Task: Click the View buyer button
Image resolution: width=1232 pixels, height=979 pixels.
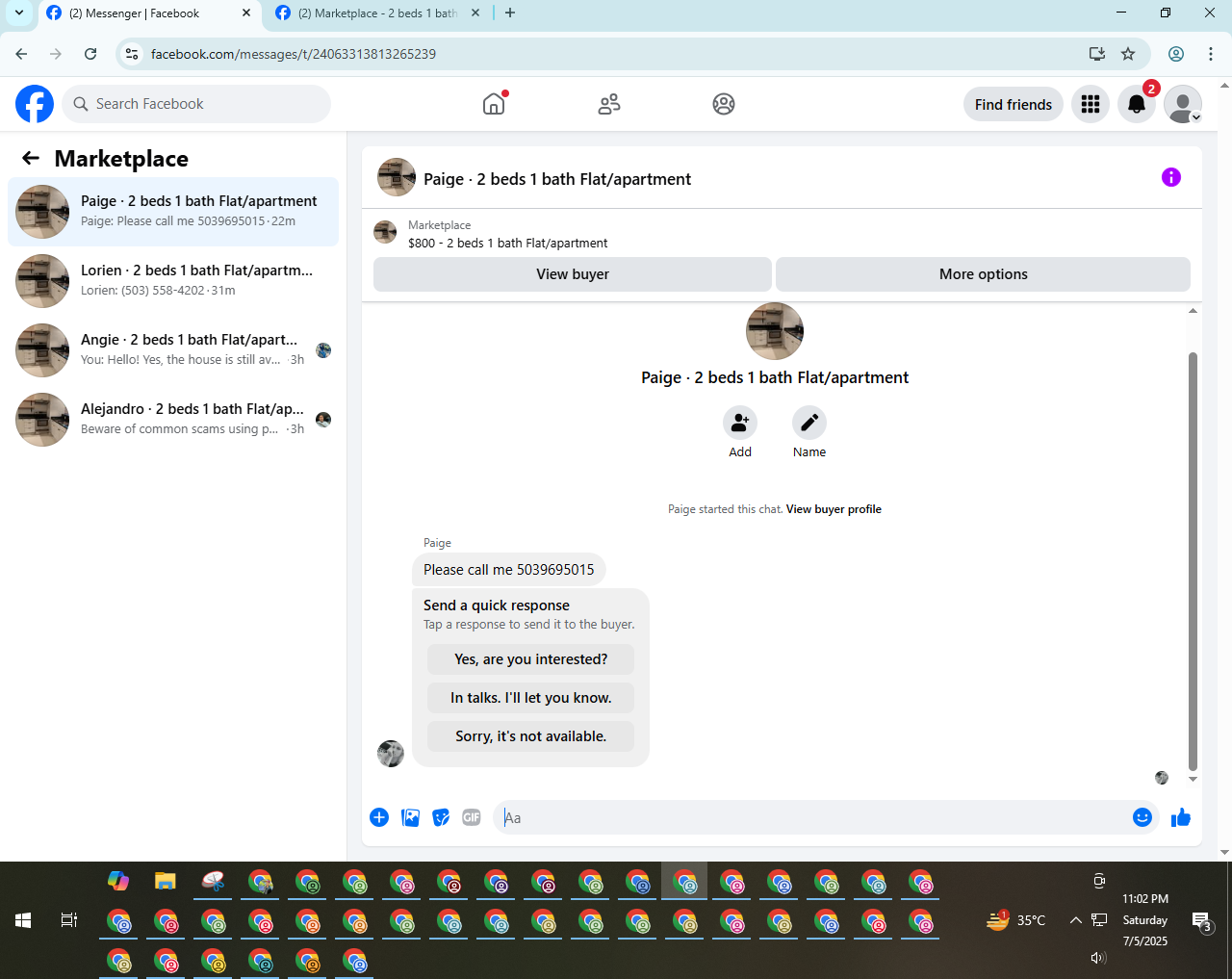Action: 573,274
